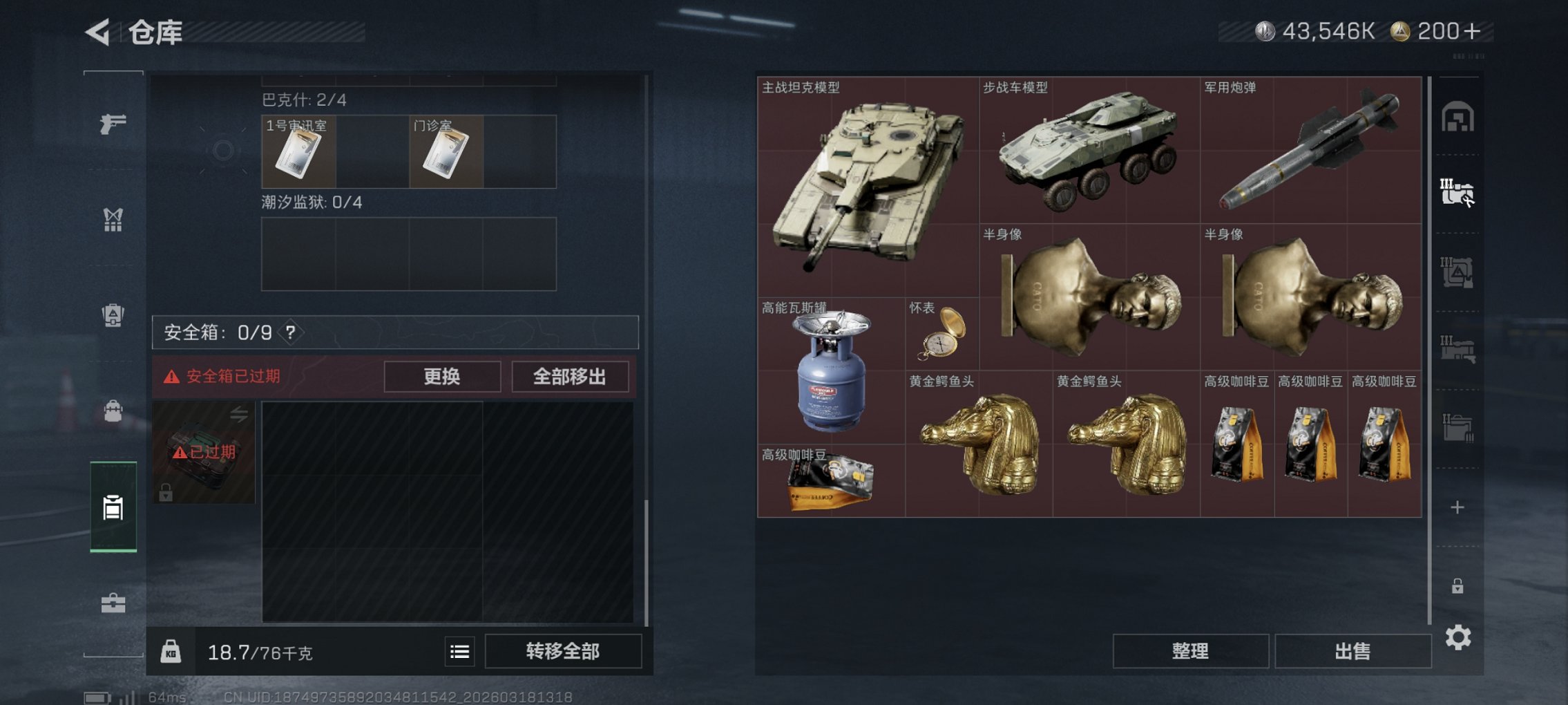The image size is (1568, 705).
Task: Open the weapons category pistol icon
Action: point(113,123)
